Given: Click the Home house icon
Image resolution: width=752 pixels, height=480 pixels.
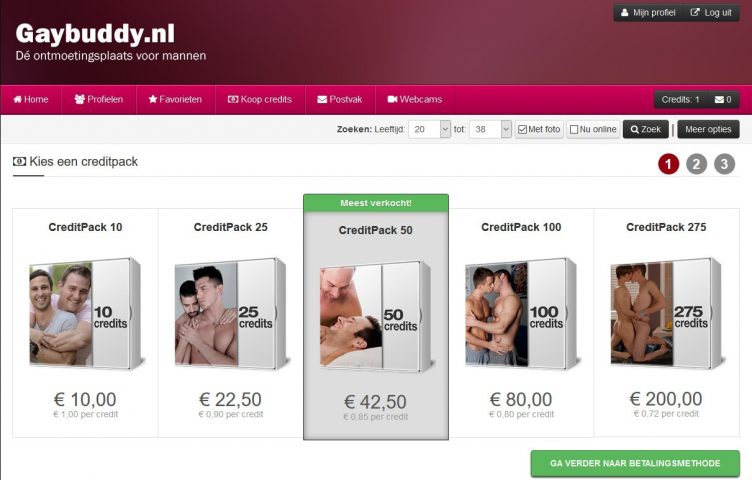Looking at the screenshot, I should click(18, 99).
